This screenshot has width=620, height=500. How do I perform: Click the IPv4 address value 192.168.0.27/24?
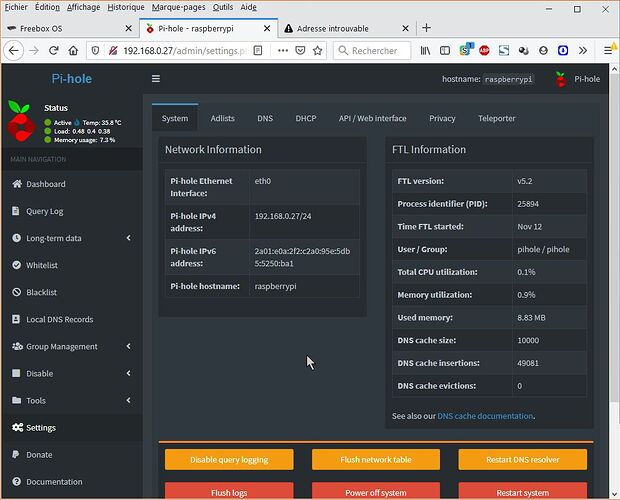click(x=283, y=216)
